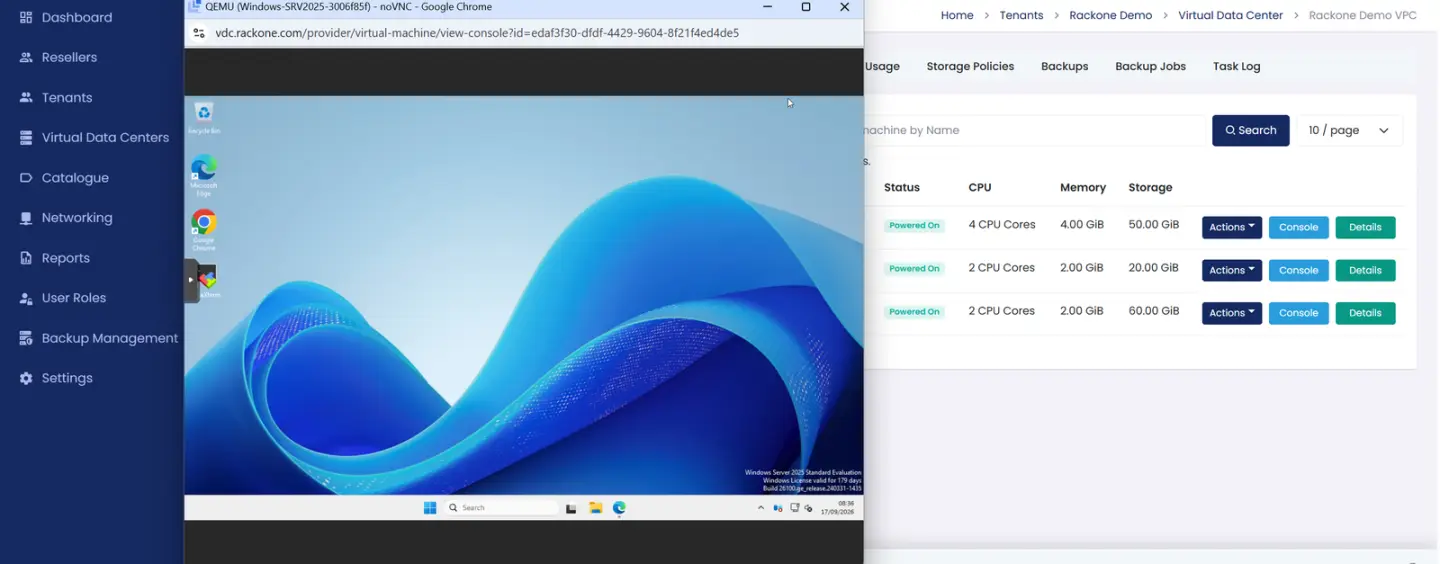This screenshot has width=1440, height=564.
Task: Expand the noVNC control panel handle
Action: pyautogui.click(x=191, y=280)
